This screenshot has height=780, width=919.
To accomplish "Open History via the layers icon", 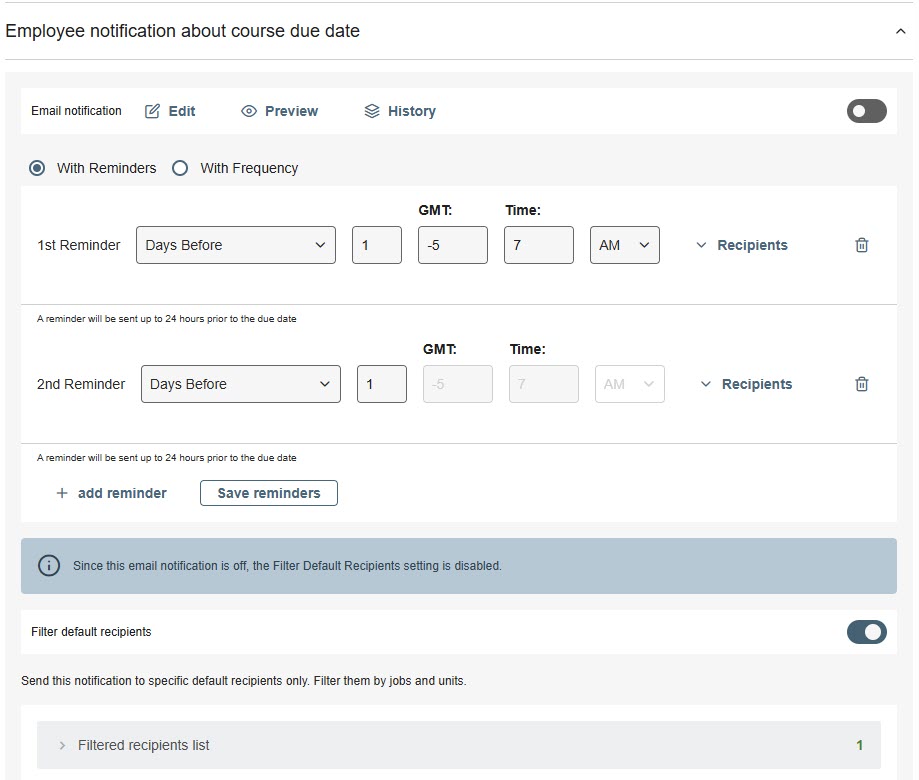I will [372, 111].
